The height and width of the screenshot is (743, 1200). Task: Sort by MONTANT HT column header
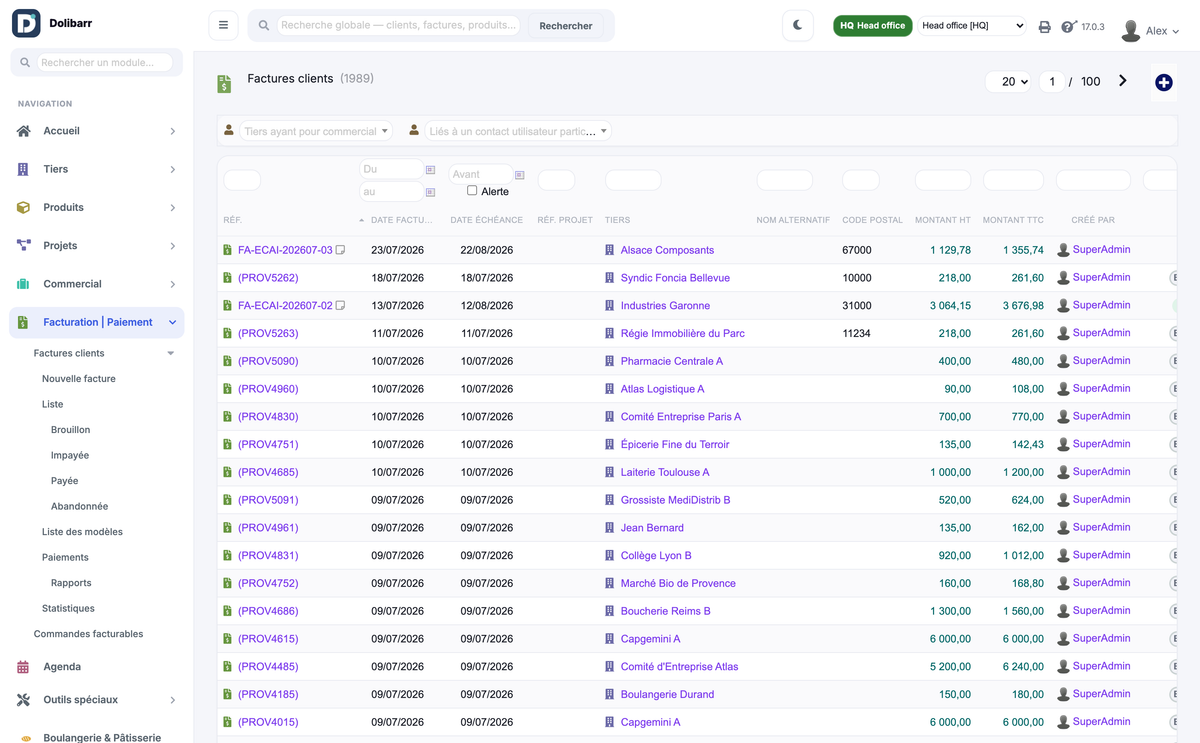943,220
